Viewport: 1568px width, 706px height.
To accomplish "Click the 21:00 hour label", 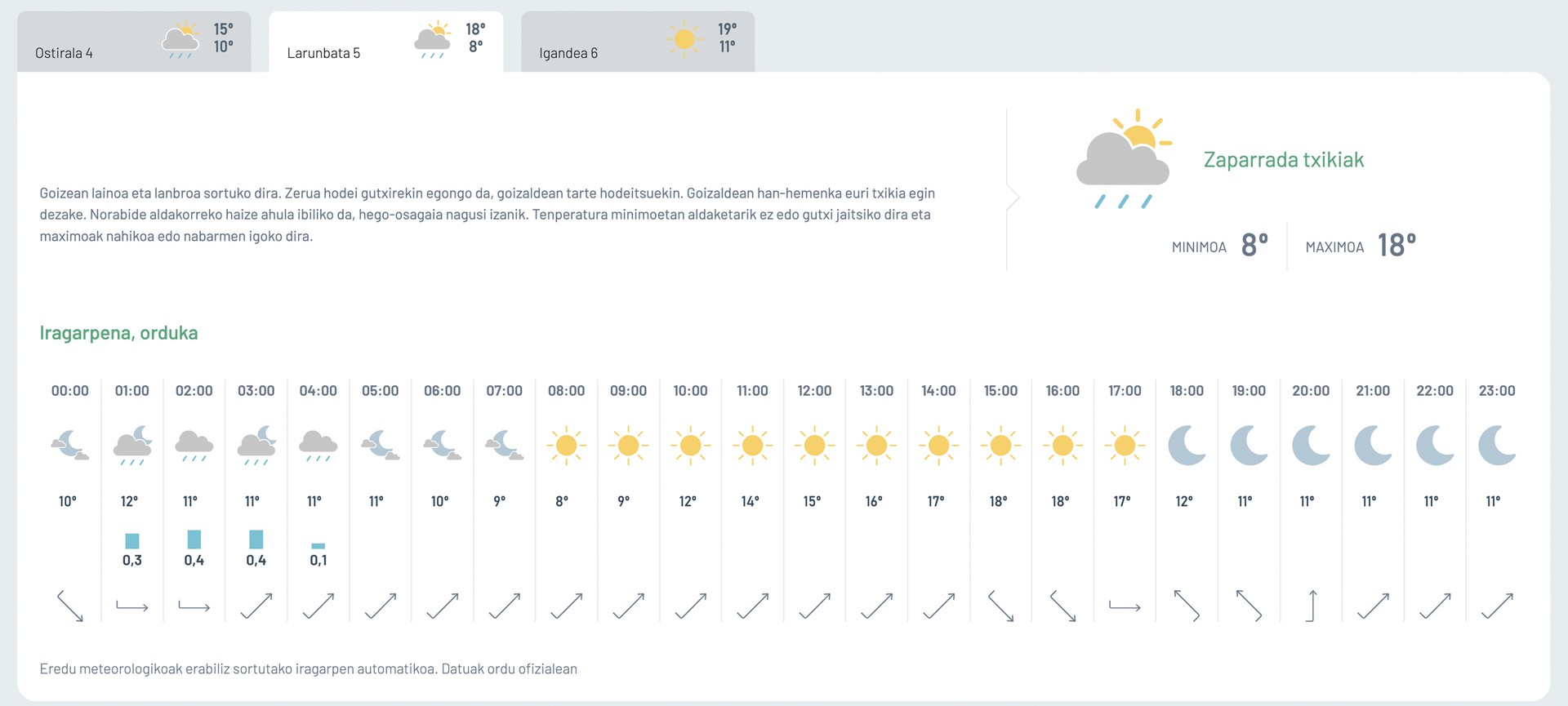I will 1374,391.
